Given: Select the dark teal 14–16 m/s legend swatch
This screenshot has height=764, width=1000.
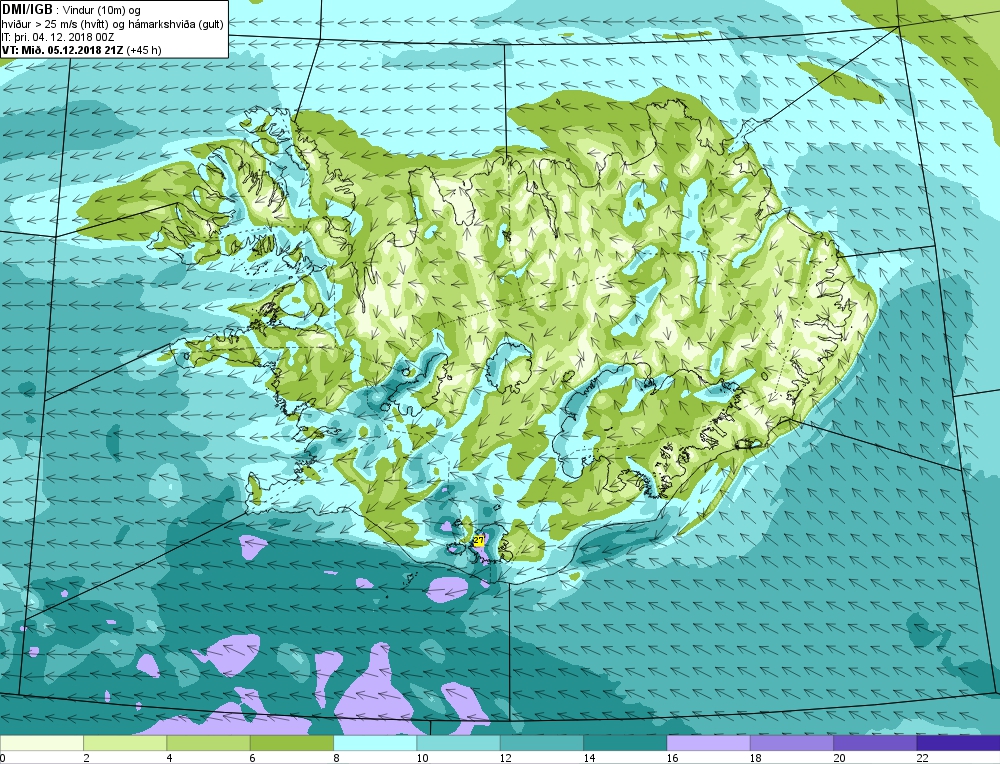Looking at the screenshot, I should coord(625,743).
